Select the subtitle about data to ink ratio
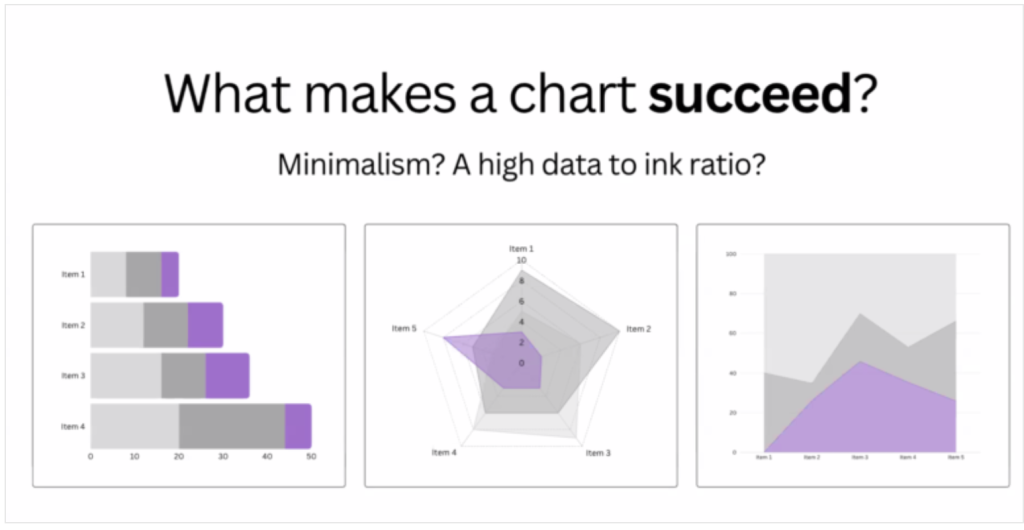 click(521, 164)
